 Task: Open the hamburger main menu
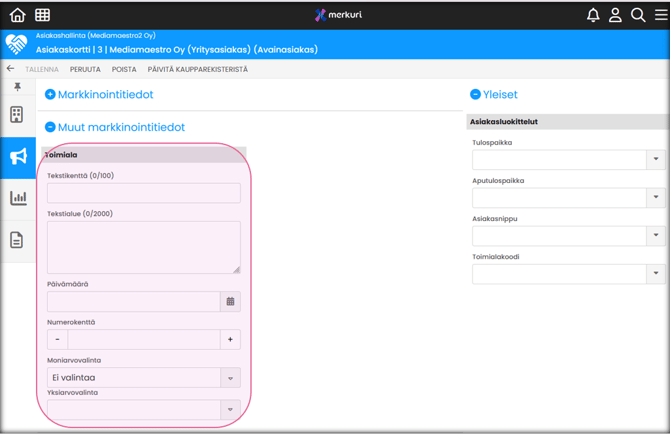coord(660,15)
